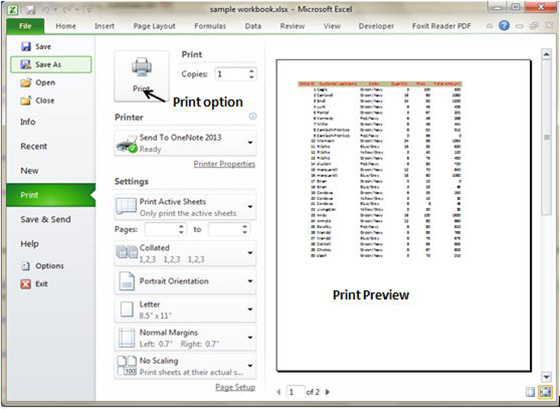Click the Page Setup link
Screen dimensions: 560x409
pyautogui.click(x=235, y=387)
